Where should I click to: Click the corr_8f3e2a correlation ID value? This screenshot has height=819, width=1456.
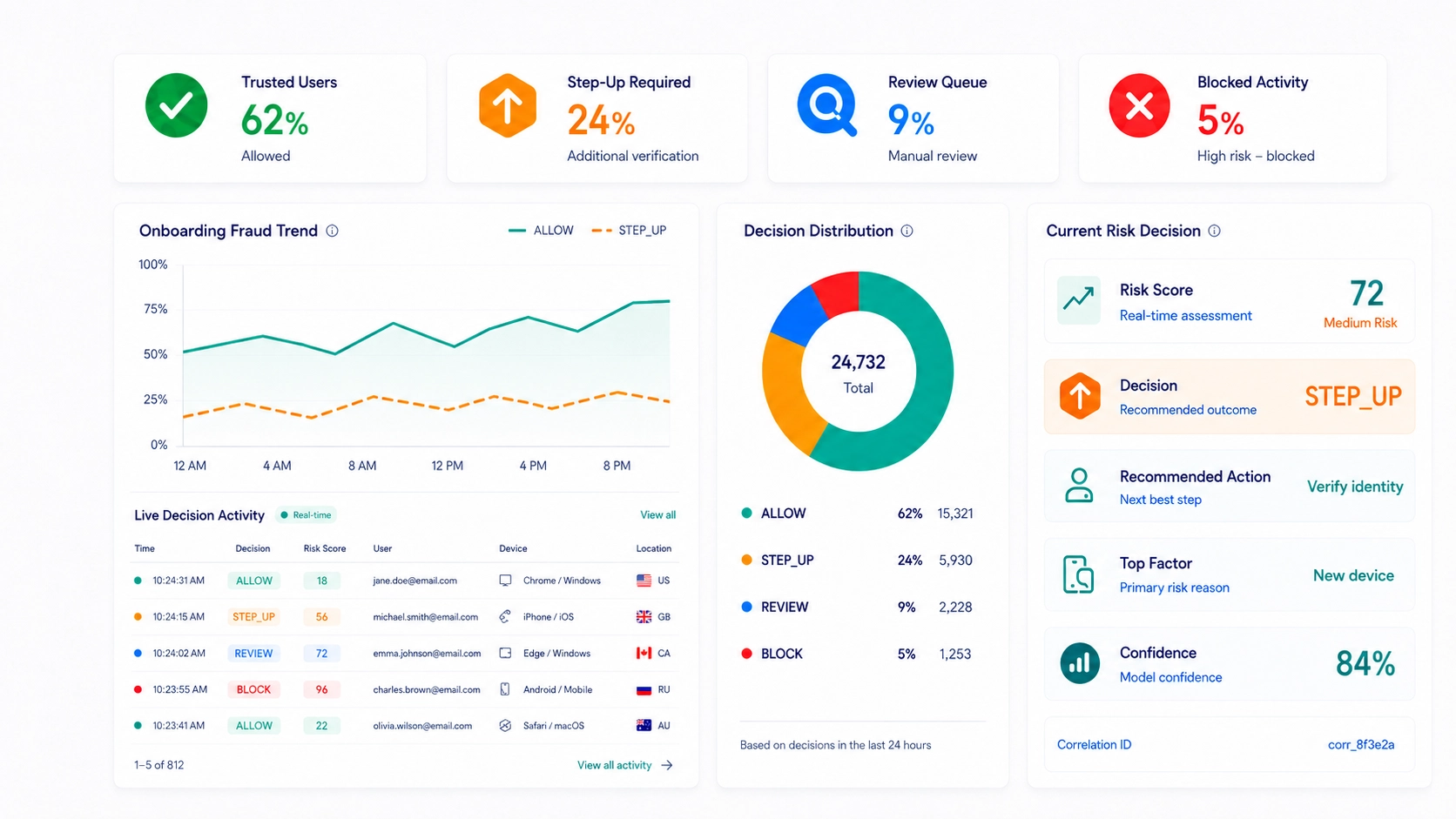tap(1361, 744)
